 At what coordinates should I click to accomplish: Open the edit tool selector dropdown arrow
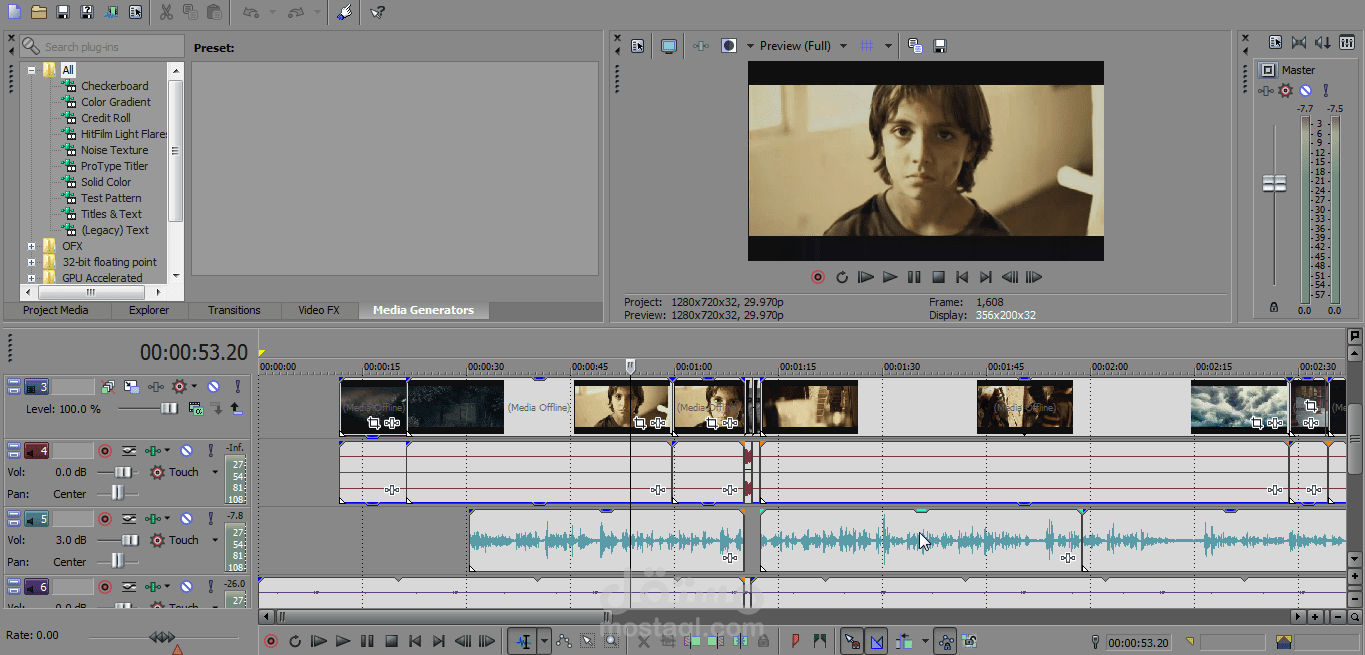point(544,641)
